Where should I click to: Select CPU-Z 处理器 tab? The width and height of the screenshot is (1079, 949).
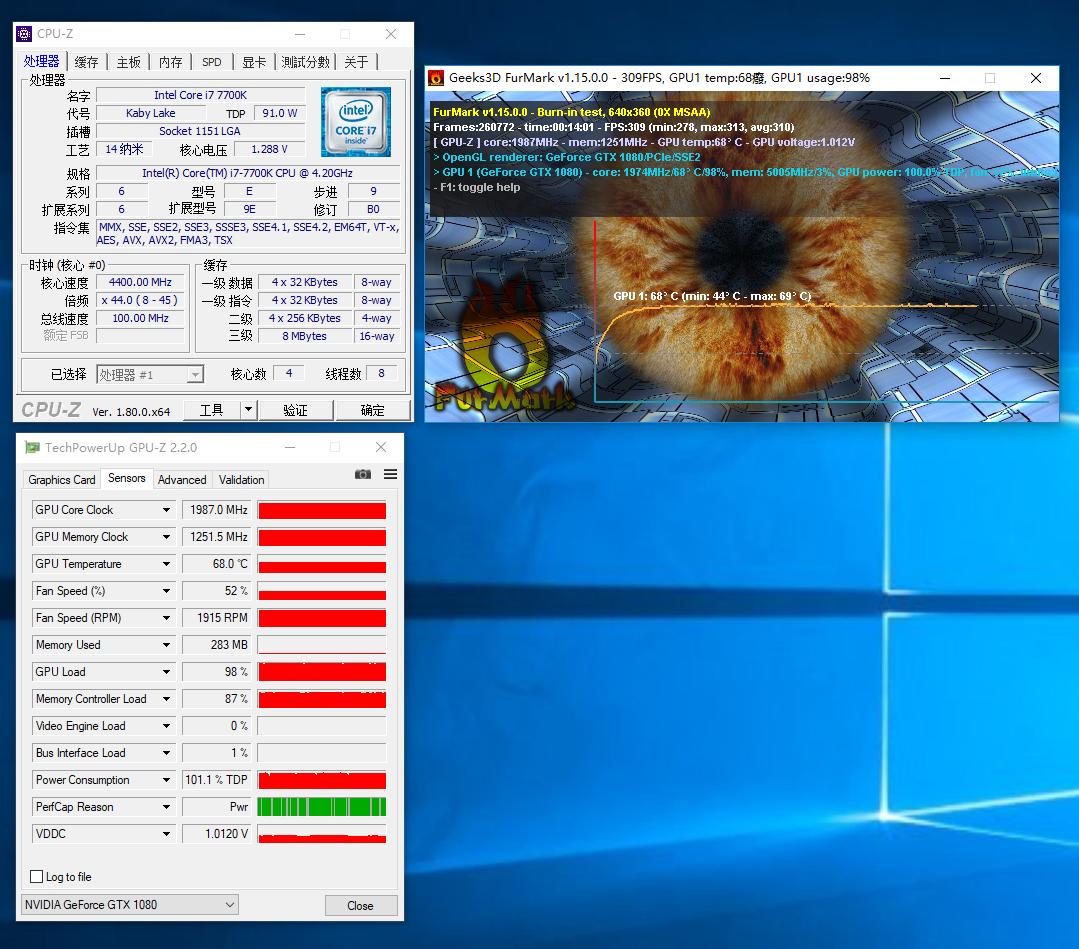coord(41,61)
